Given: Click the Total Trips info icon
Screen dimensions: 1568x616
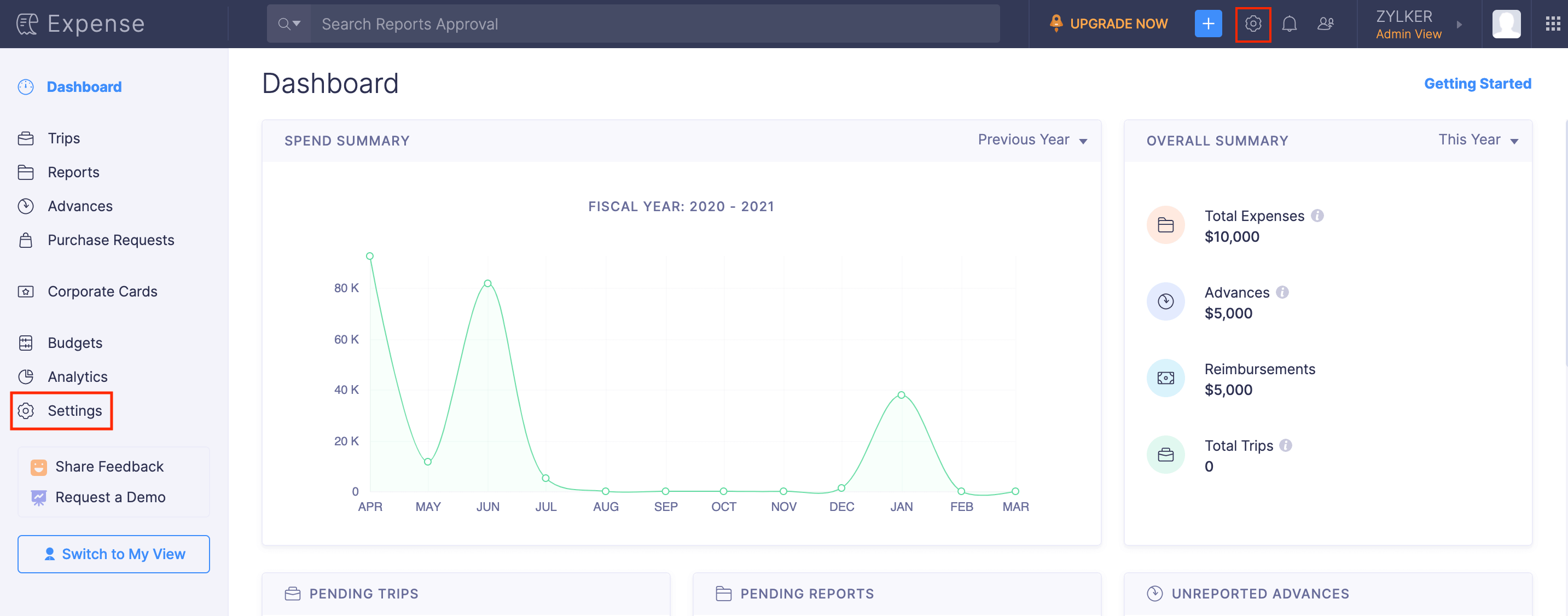Looking at the screenshot, I should (x=1286, y=445).
